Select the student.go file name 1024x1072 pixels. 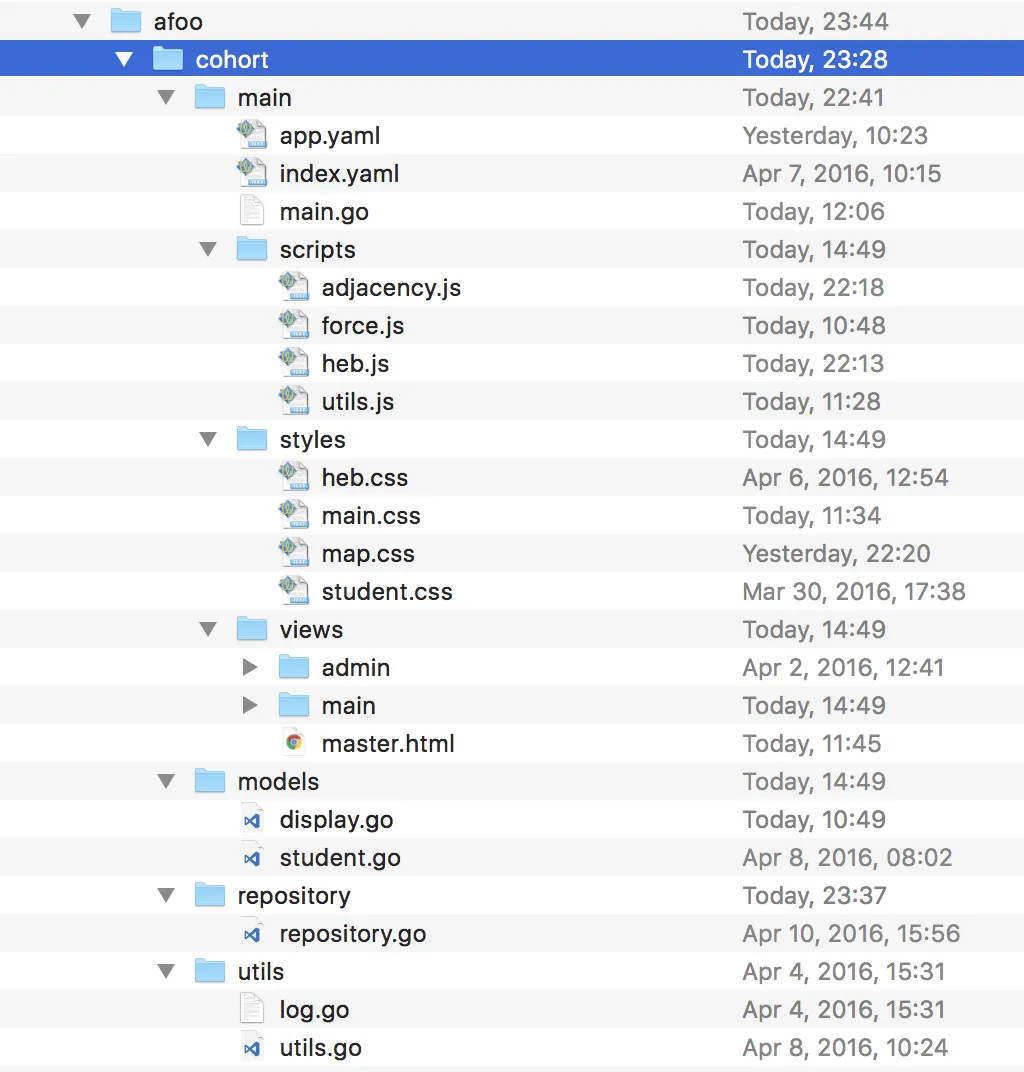[340, 858]
